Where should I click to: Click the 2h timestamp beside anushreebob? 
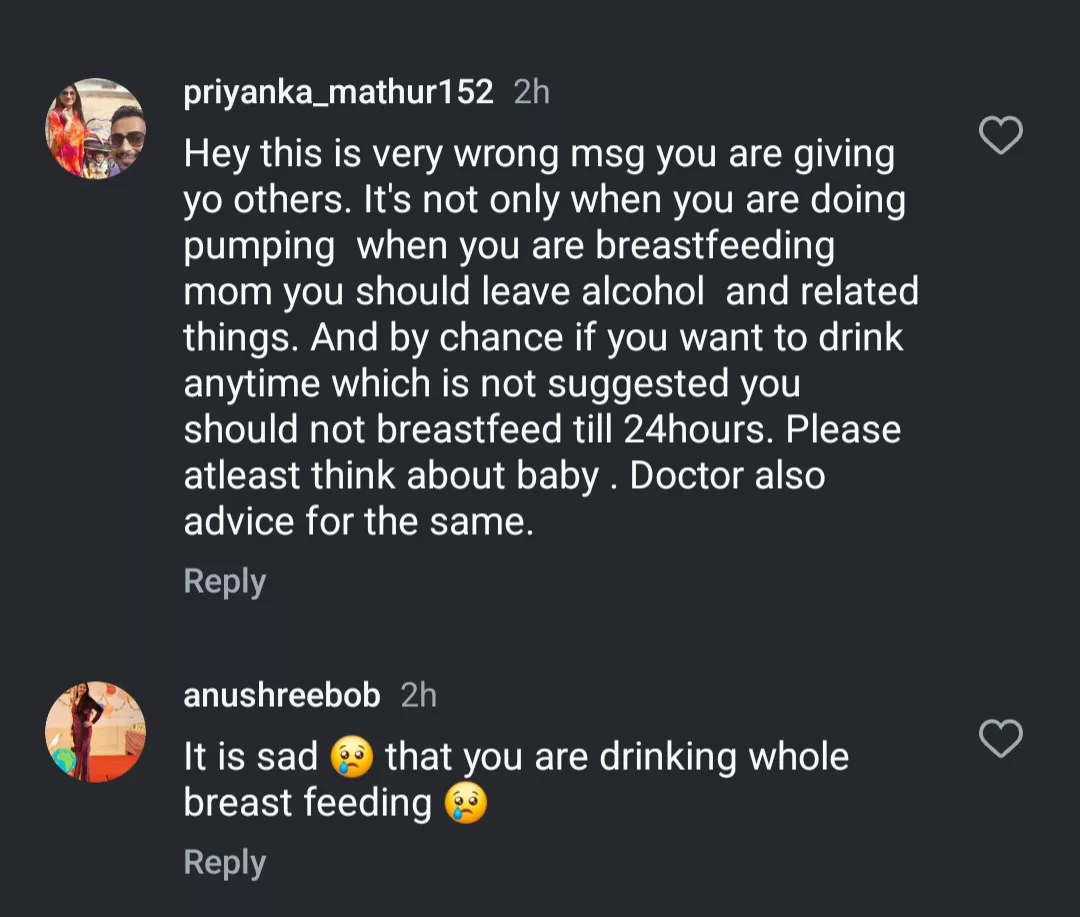click(x=418, y=696)
